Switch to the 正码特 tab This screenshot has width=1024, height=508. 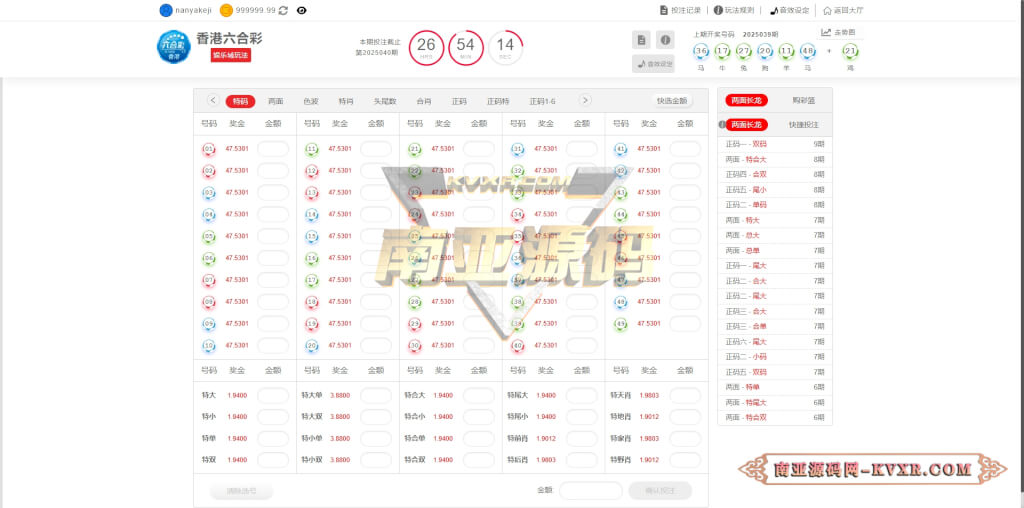pyautogui.click(x=498, y=101)
